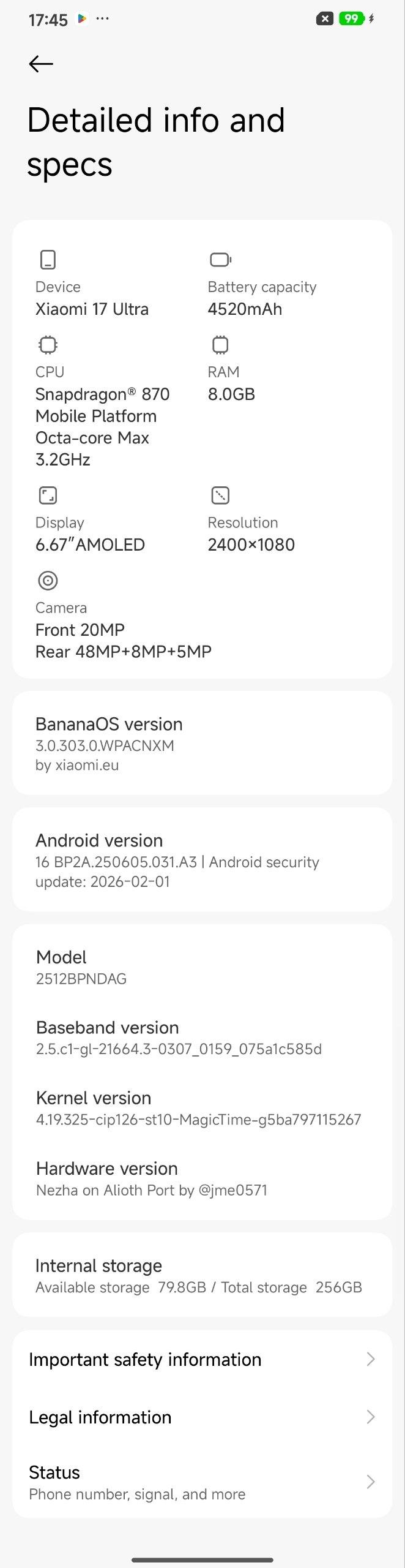Open Important safety information
Viewport: 405px width, 1568px height.
[x=145, y=1359]
